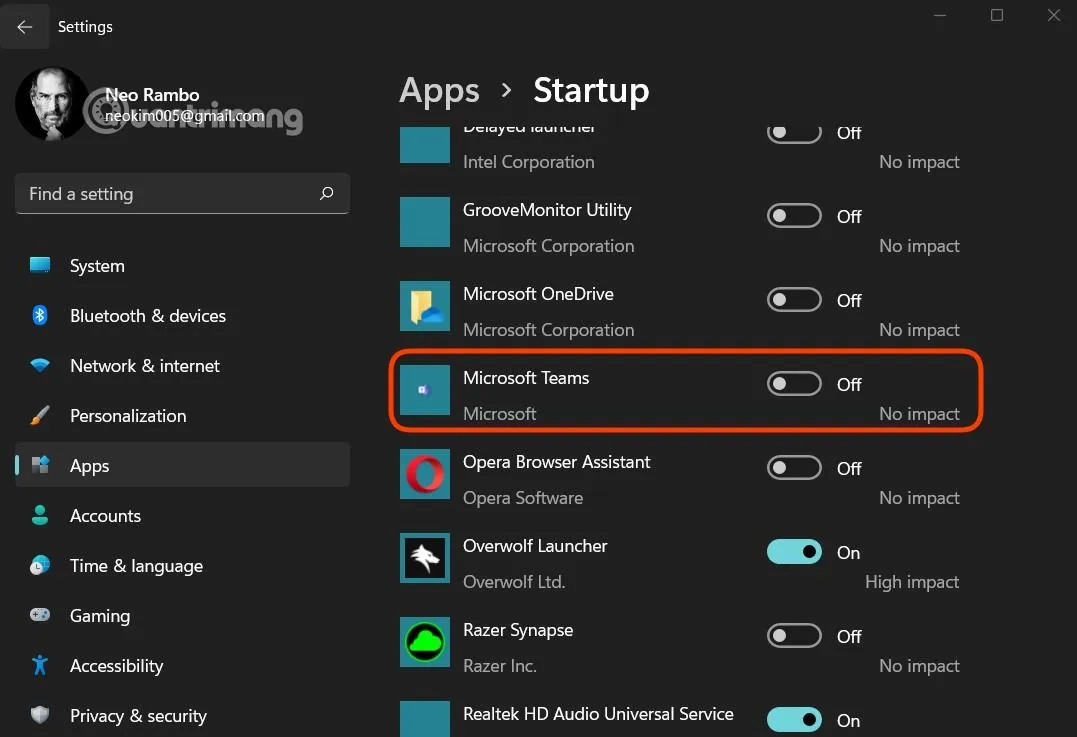Click High impact label for Overwolf Launcher
Viewport: 1077px width, 737px height.
click(912, 582)
